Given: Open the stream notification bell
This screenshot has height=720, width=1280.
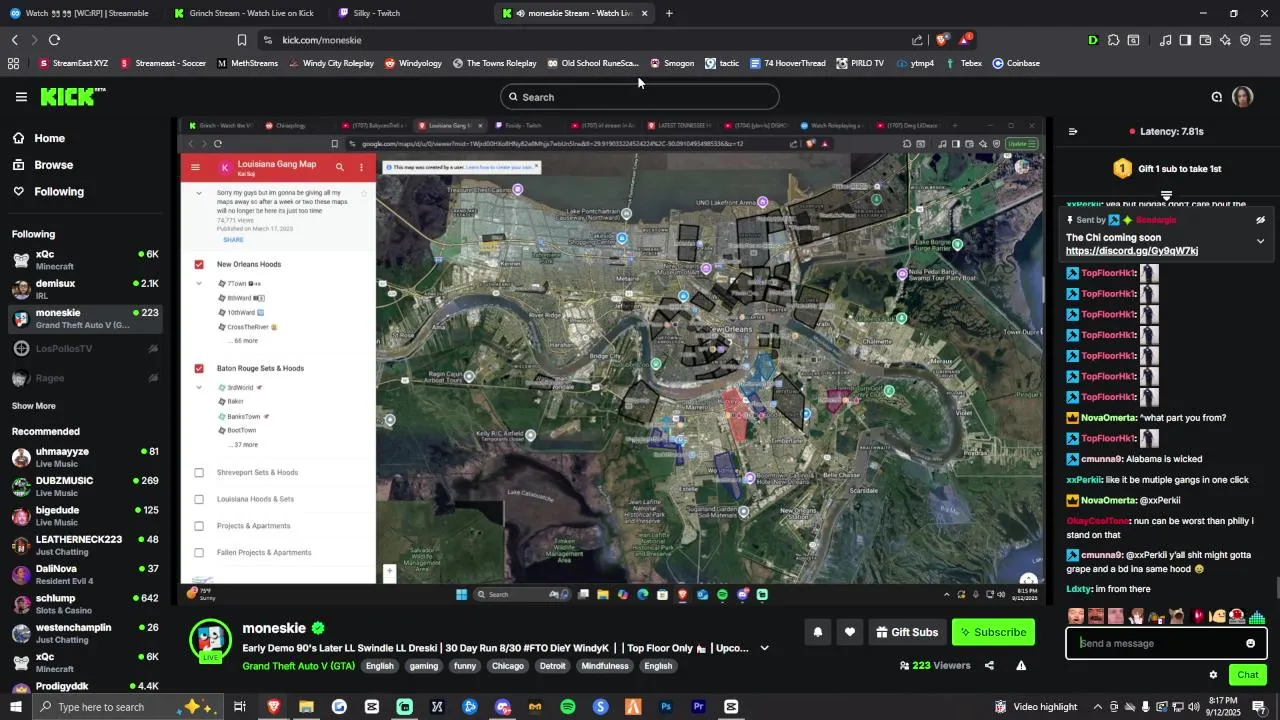Looking at the screenshot, I should click(x=818, y=632).
